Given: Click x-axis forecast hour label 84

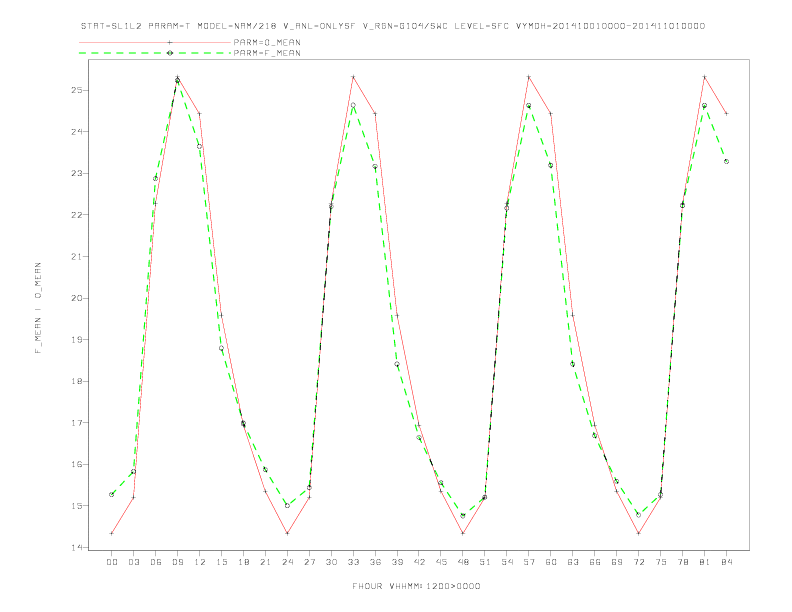Looking at the screenshot, I should tap(727, 562).
